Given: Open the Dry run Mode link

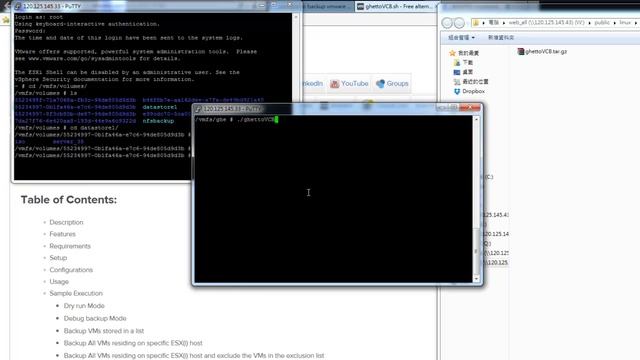Looking at the screenshot, I should pyautogui.click(x=84, y=306).
